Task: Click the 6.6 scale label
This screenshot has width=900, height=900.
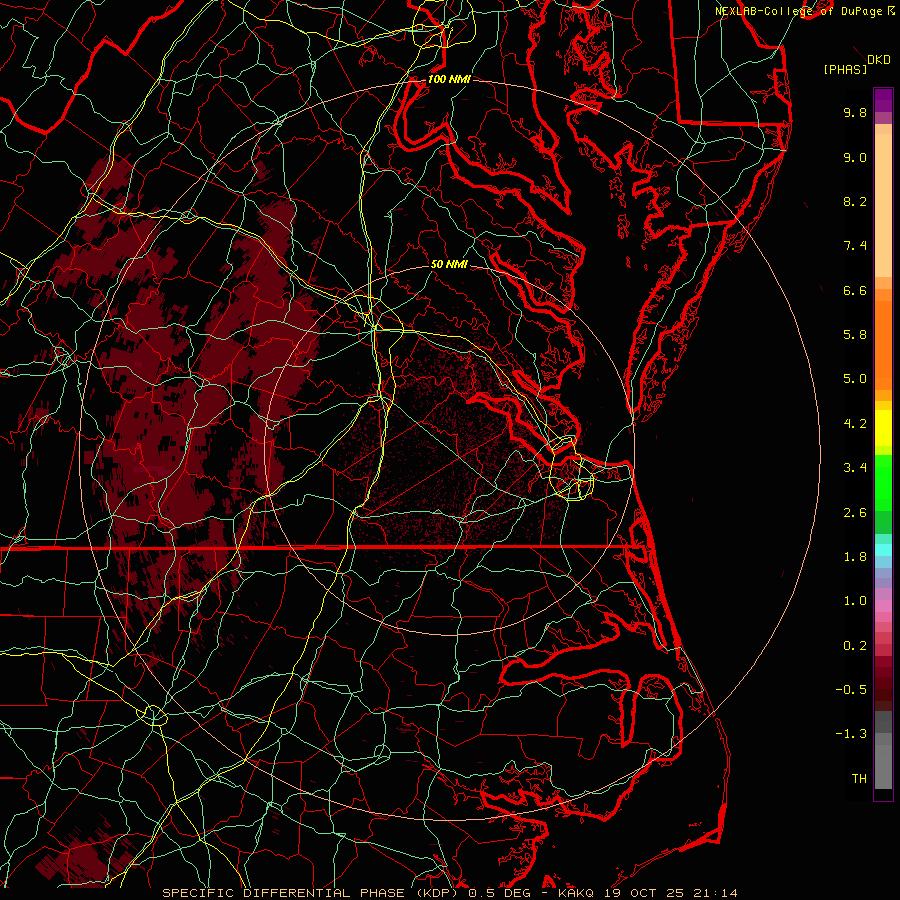Action: click(855, 290)
